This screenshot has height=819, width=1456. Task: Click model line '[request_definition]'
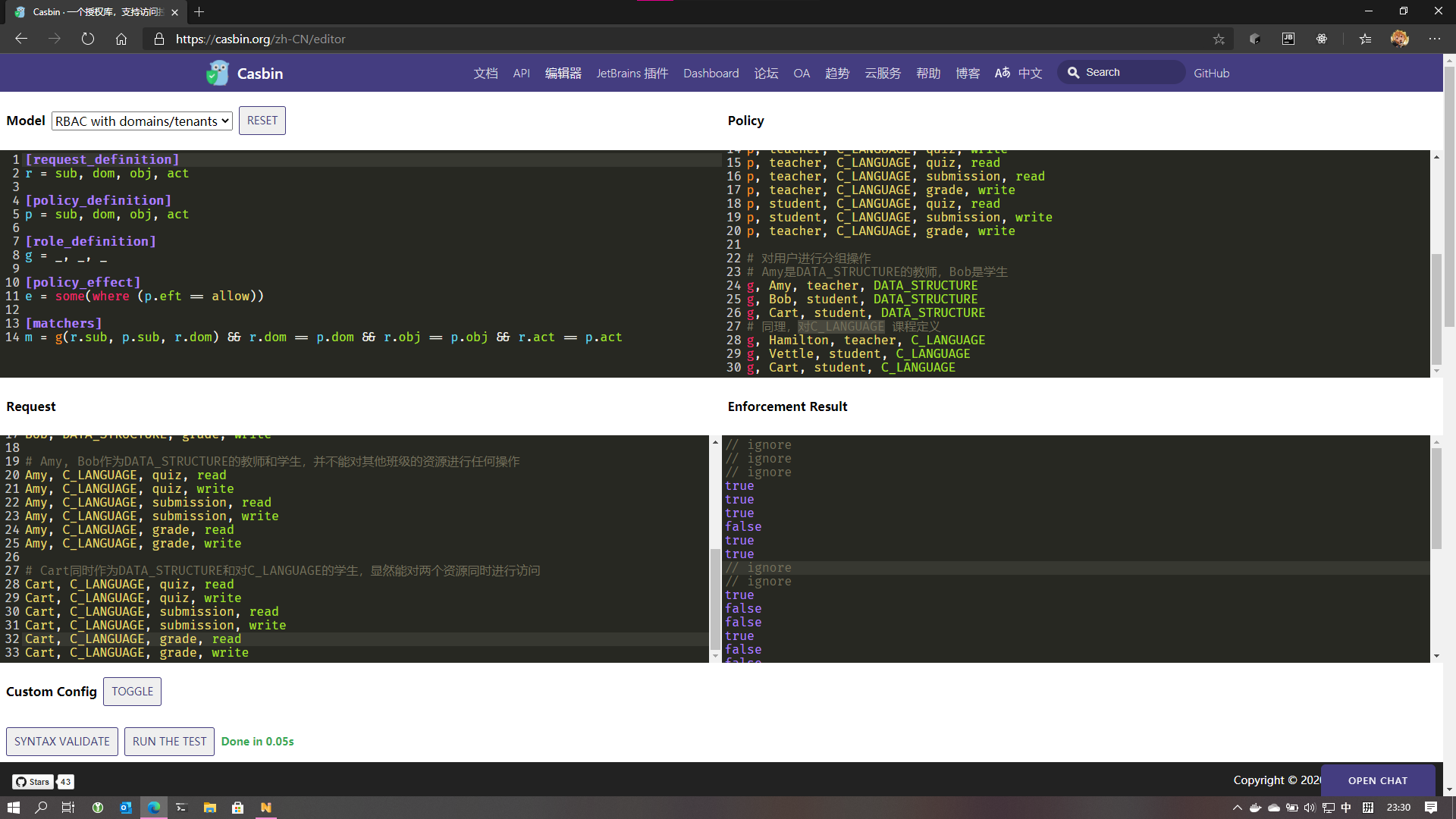point(102,159)
